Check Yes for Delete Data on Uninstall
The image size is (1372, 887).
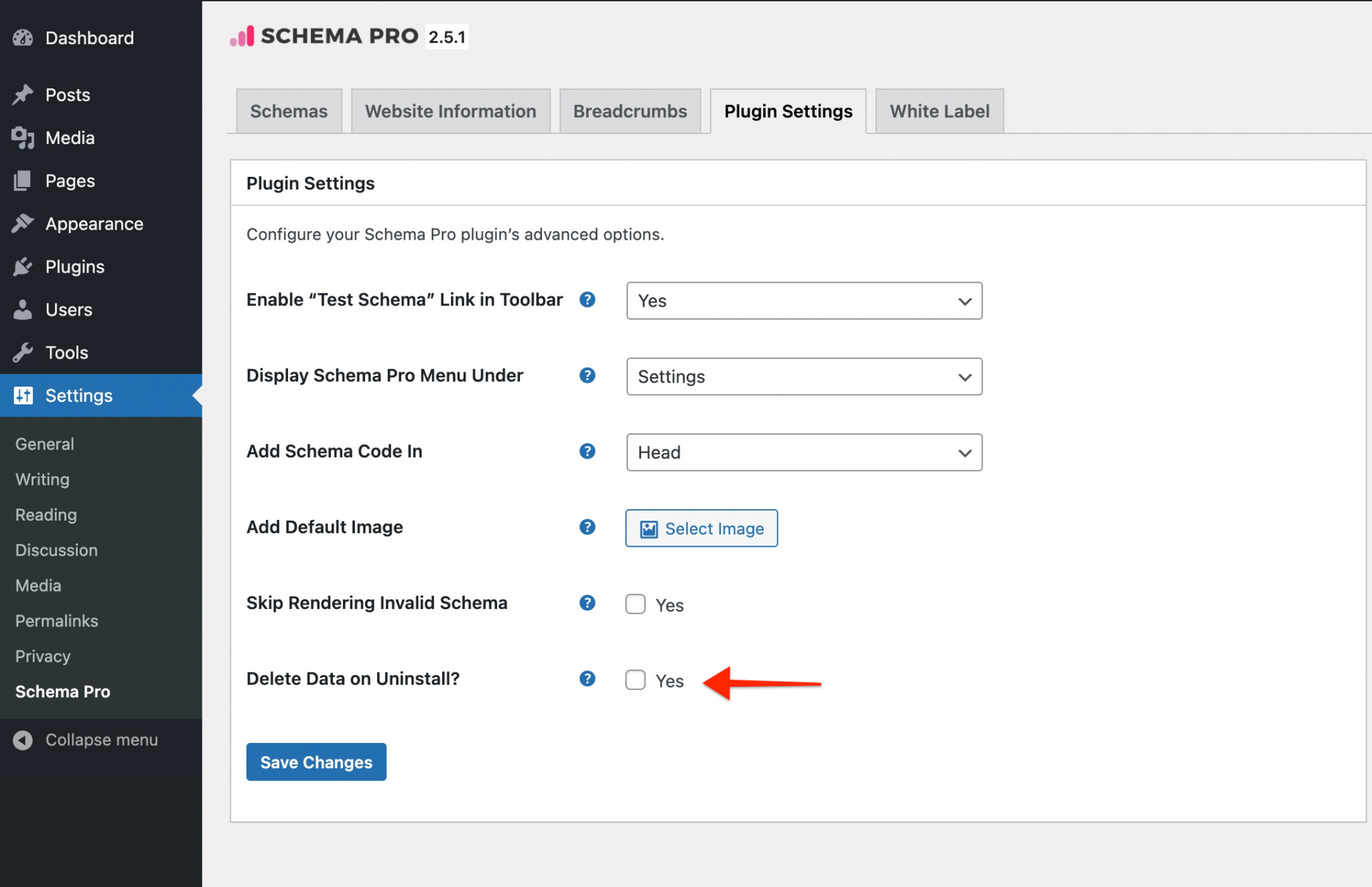(x=635, y=679)
